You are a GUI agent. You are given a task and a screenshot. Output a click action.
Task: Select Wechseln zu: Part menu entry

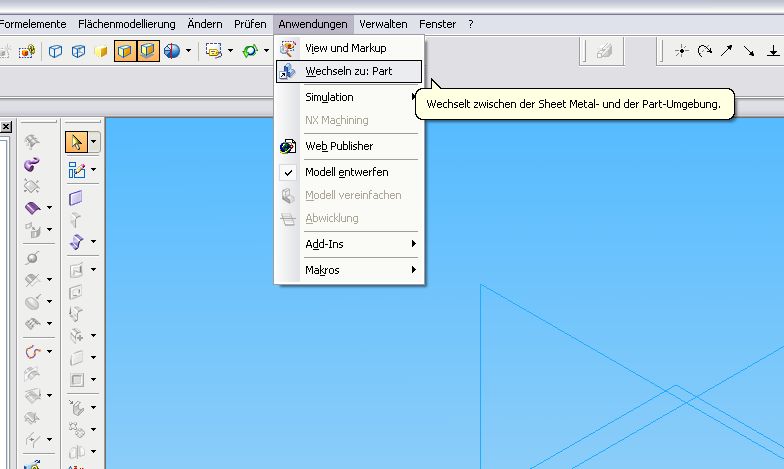pos(349,71)
